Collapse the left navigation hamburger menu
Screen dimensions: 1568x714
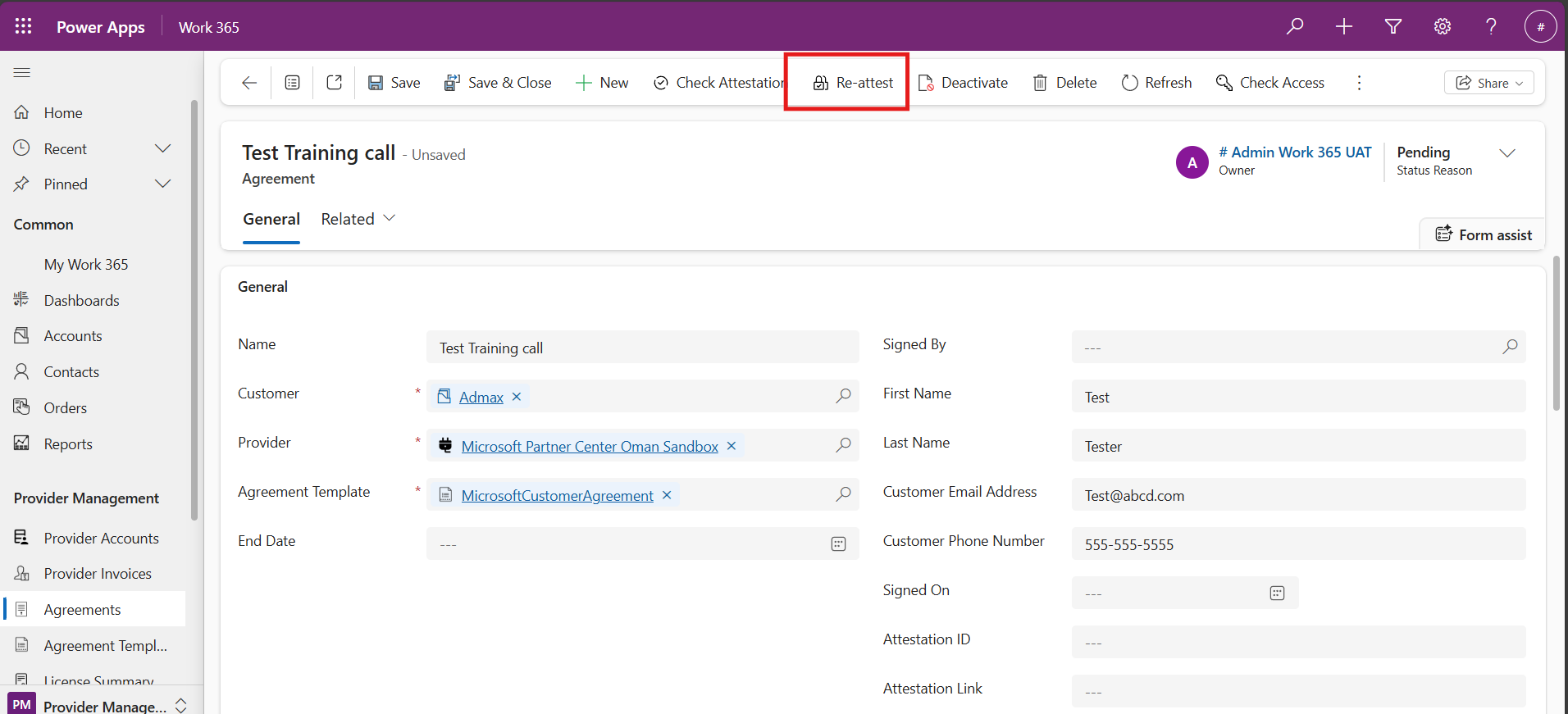22,73
